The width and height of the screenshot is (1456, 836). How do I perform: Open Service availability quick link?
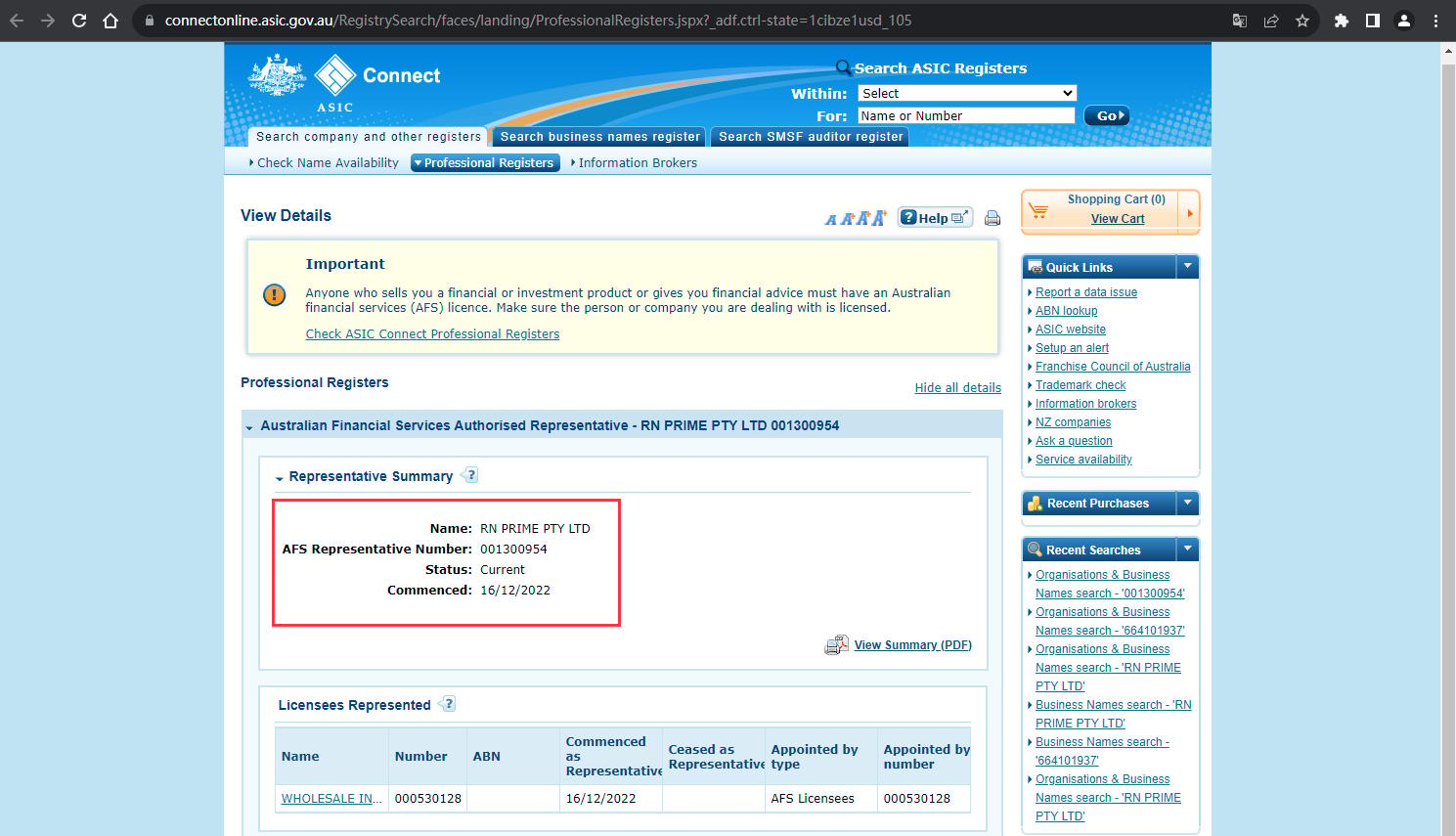pyautogui.click(x=1083, y=460)
